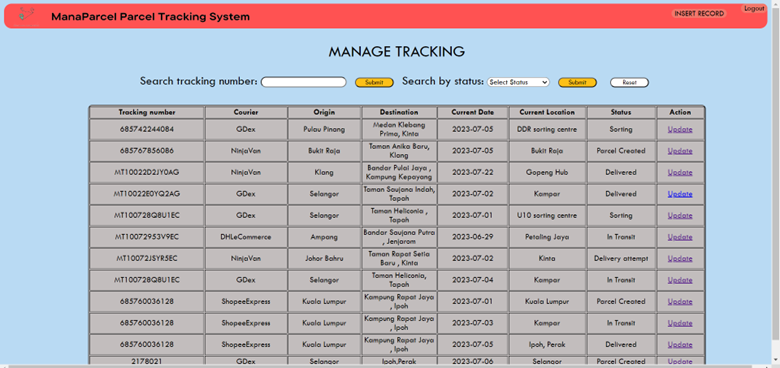Update record MT10072JSYR5EC
Screen dimensions: 780x368
click(x=680, y=259)
